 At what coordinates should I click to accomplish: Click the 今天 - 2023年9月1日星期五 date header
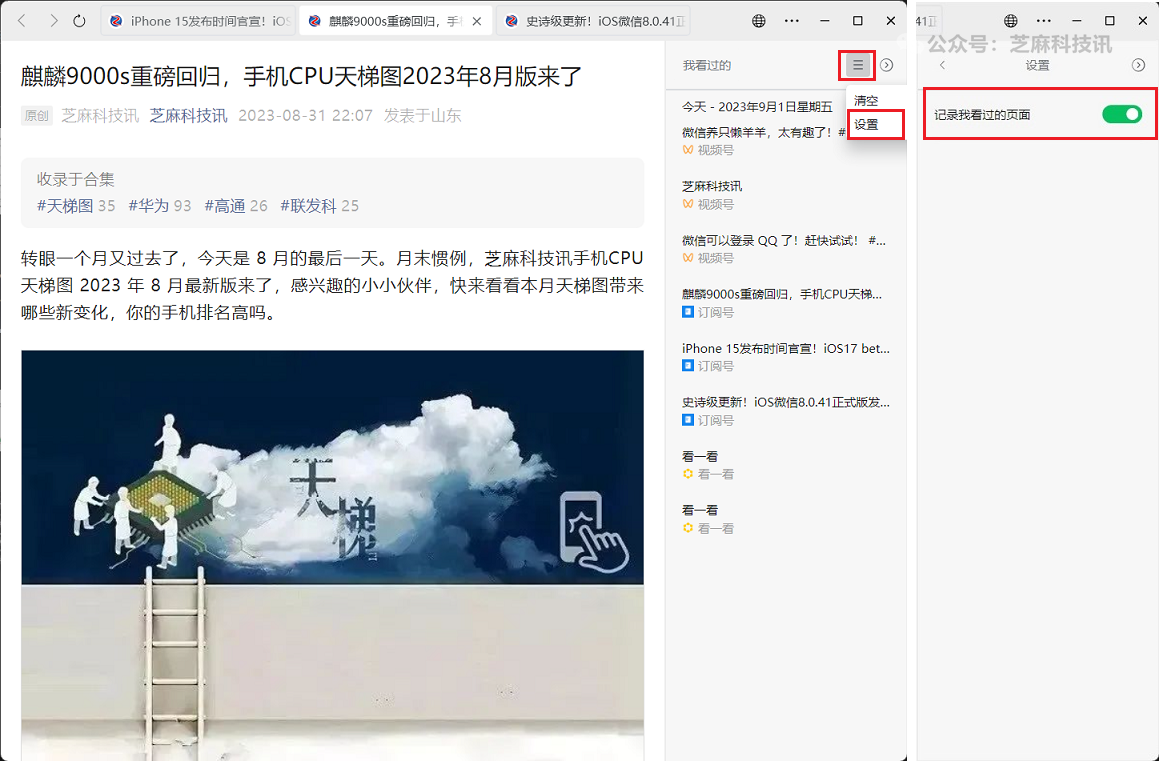point(757,106)
